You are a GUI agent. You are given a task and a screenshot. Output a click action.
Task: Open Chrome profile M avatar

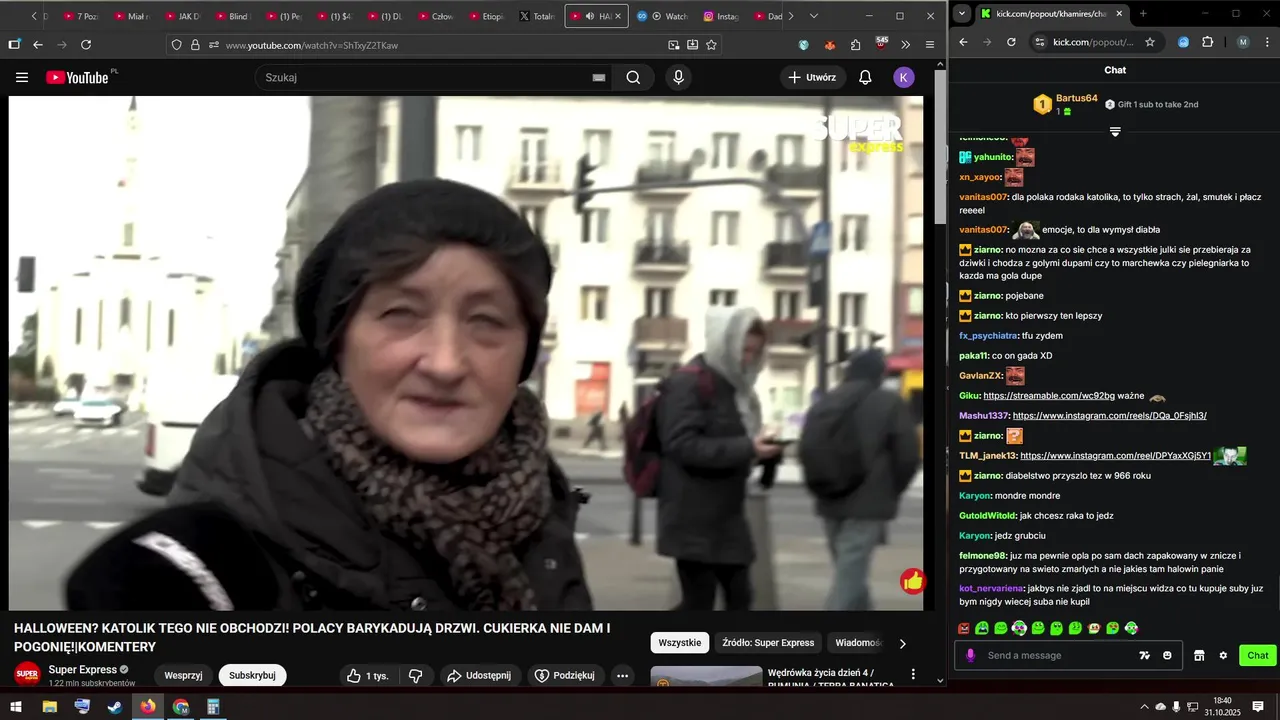coord(1243,42)
